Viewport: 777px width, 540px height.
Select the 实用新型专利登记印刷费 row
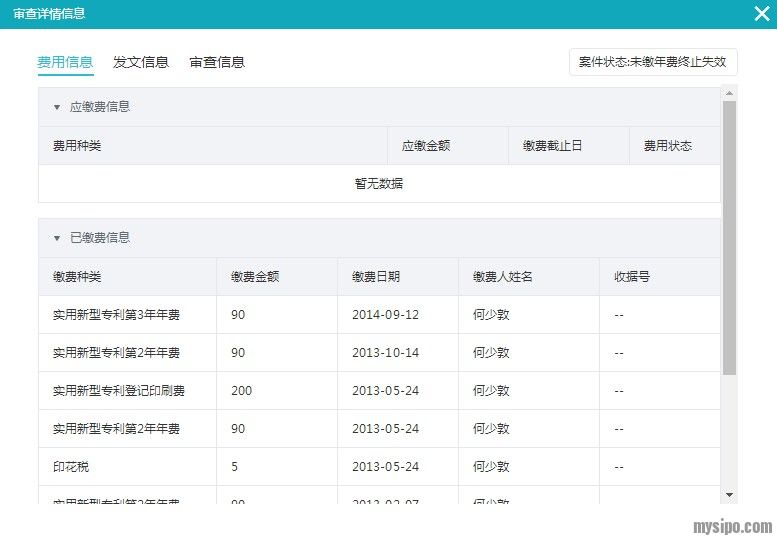pos(118,391)
